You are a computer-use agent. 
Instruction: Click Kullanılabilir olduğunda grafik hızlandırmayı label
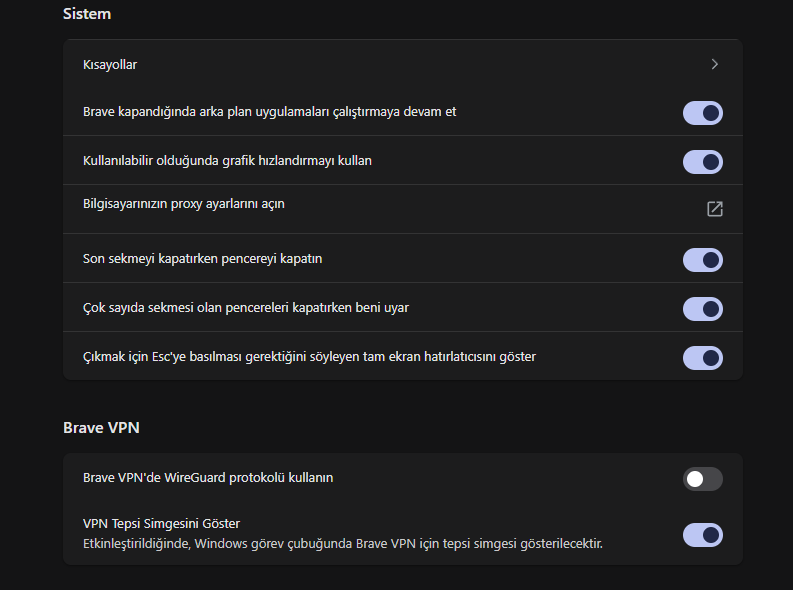(x=227, y=161)
